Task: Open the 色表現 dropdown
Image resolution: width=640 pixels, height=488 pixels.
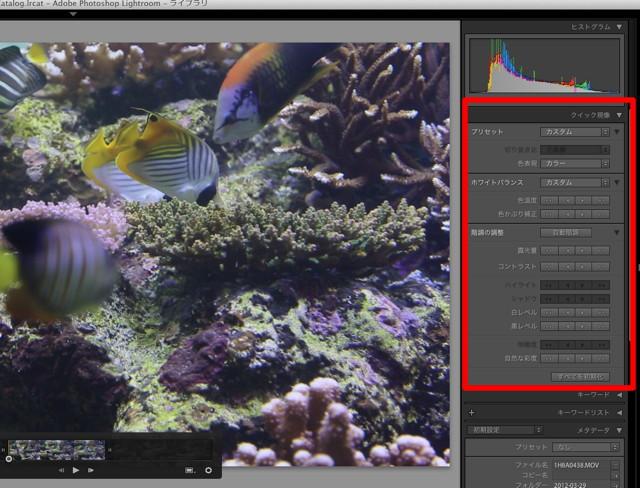Action: [x=574, y=162]
